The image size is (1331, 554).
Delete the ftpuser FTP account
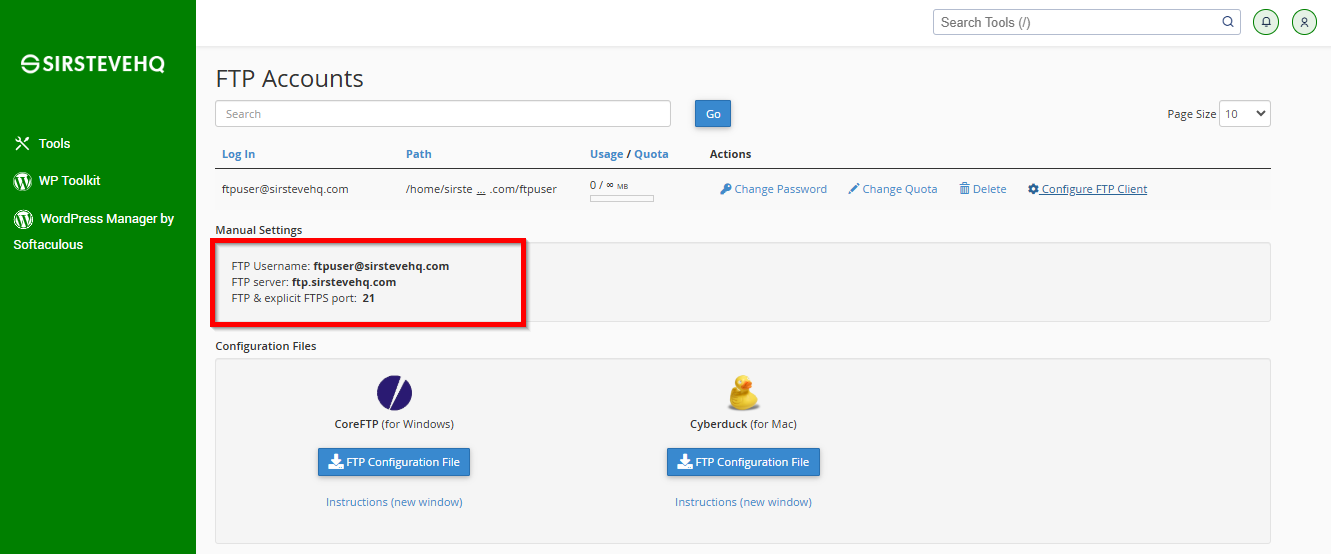pyautogui.click(x=983, y=189)
